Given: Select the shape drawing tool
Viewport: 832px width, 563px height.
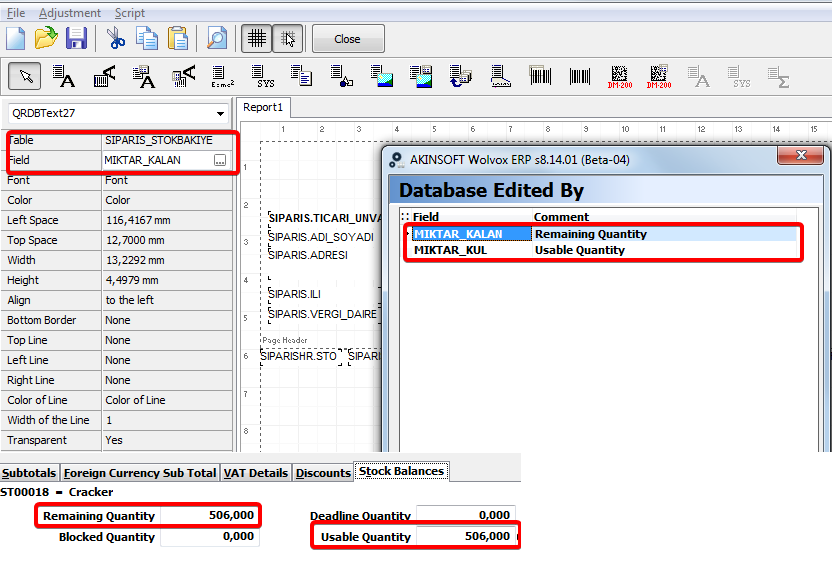Looking at the screenshot, I should pos(341,76).
